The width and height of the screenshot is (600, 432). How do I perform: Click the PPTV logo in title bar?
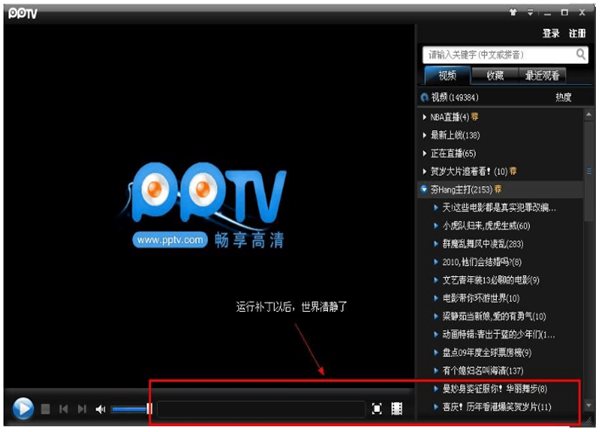pyautogui.click(x=23, y=14)
